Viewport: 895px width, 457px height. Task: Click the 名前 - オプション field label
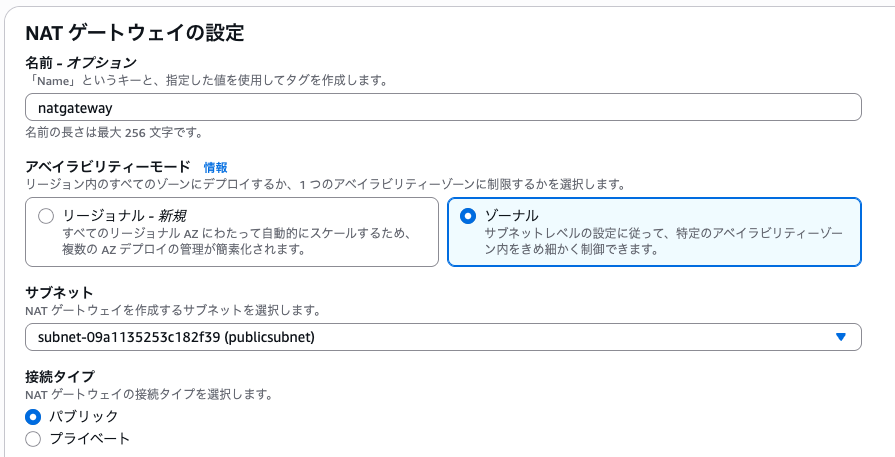(x=80, y=62)
